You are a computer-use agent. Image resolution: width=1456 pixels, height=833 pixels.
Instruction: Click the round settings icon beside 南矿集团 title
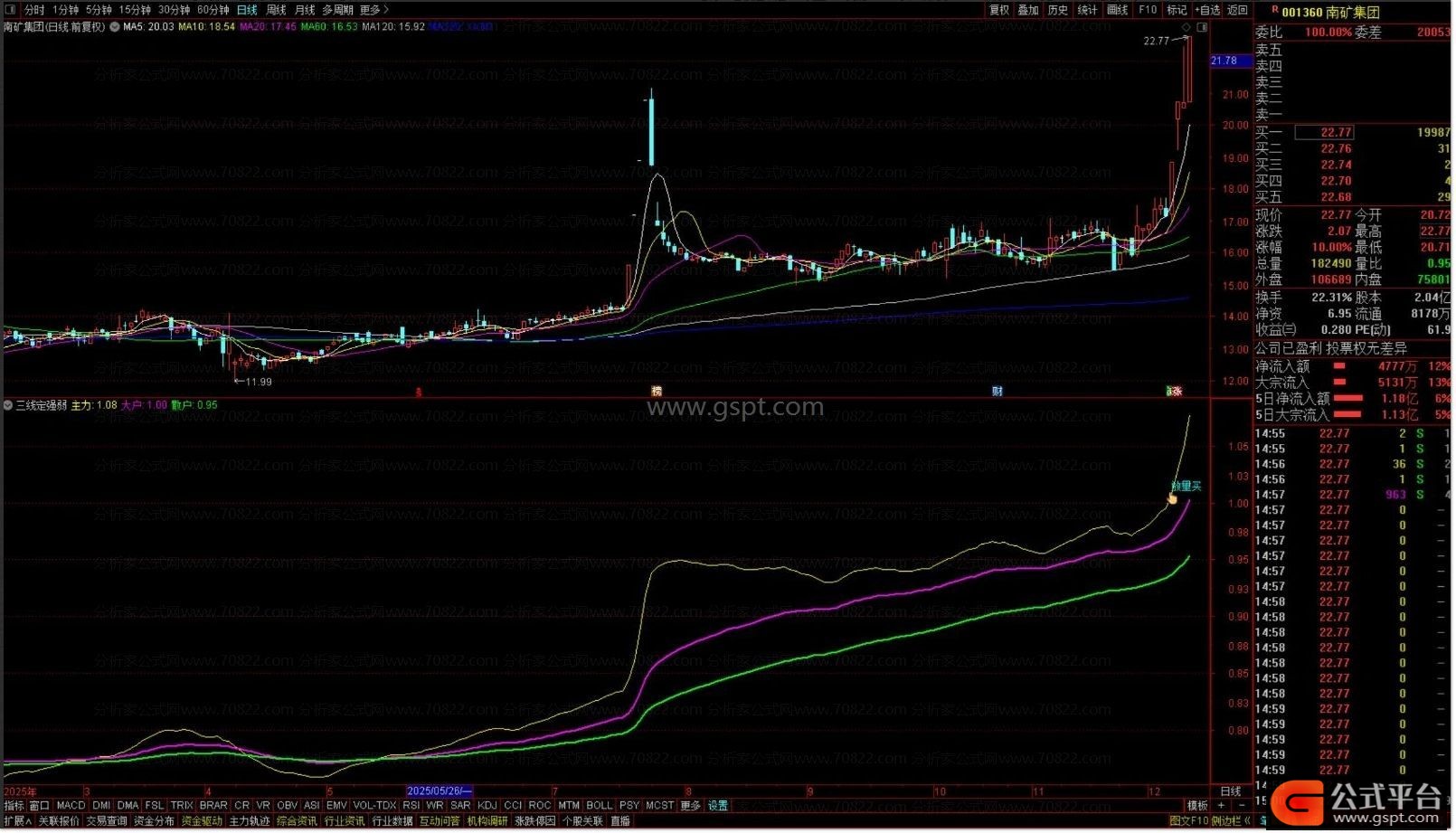tap(115, 27)
